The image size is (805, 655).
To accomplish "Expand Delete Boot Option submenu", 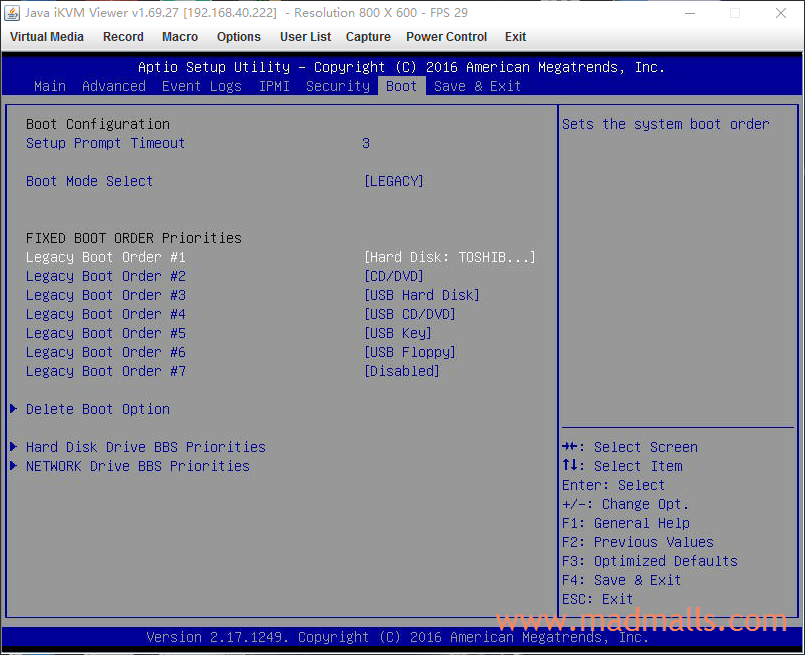I will [x=98, y=409].
